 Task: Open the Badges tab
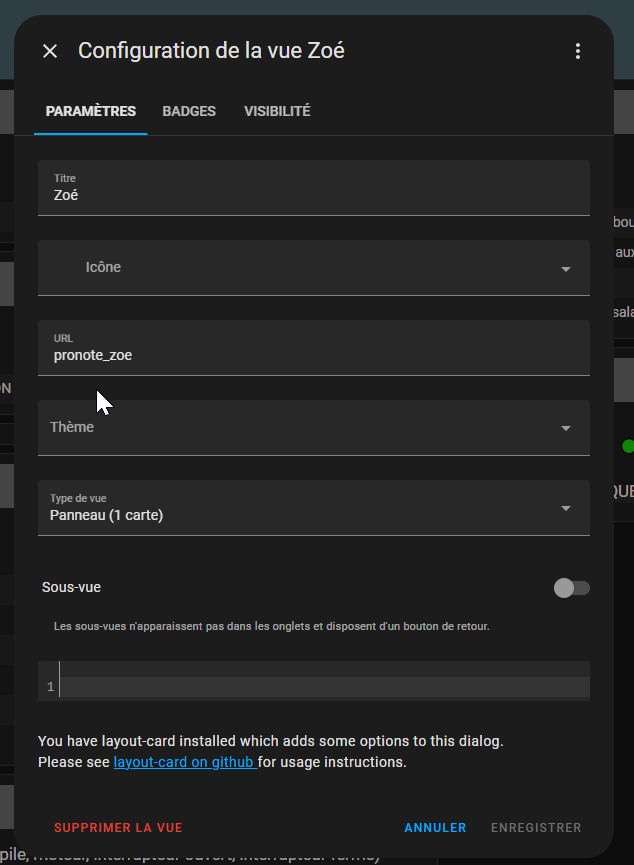[x=189, y=111]
